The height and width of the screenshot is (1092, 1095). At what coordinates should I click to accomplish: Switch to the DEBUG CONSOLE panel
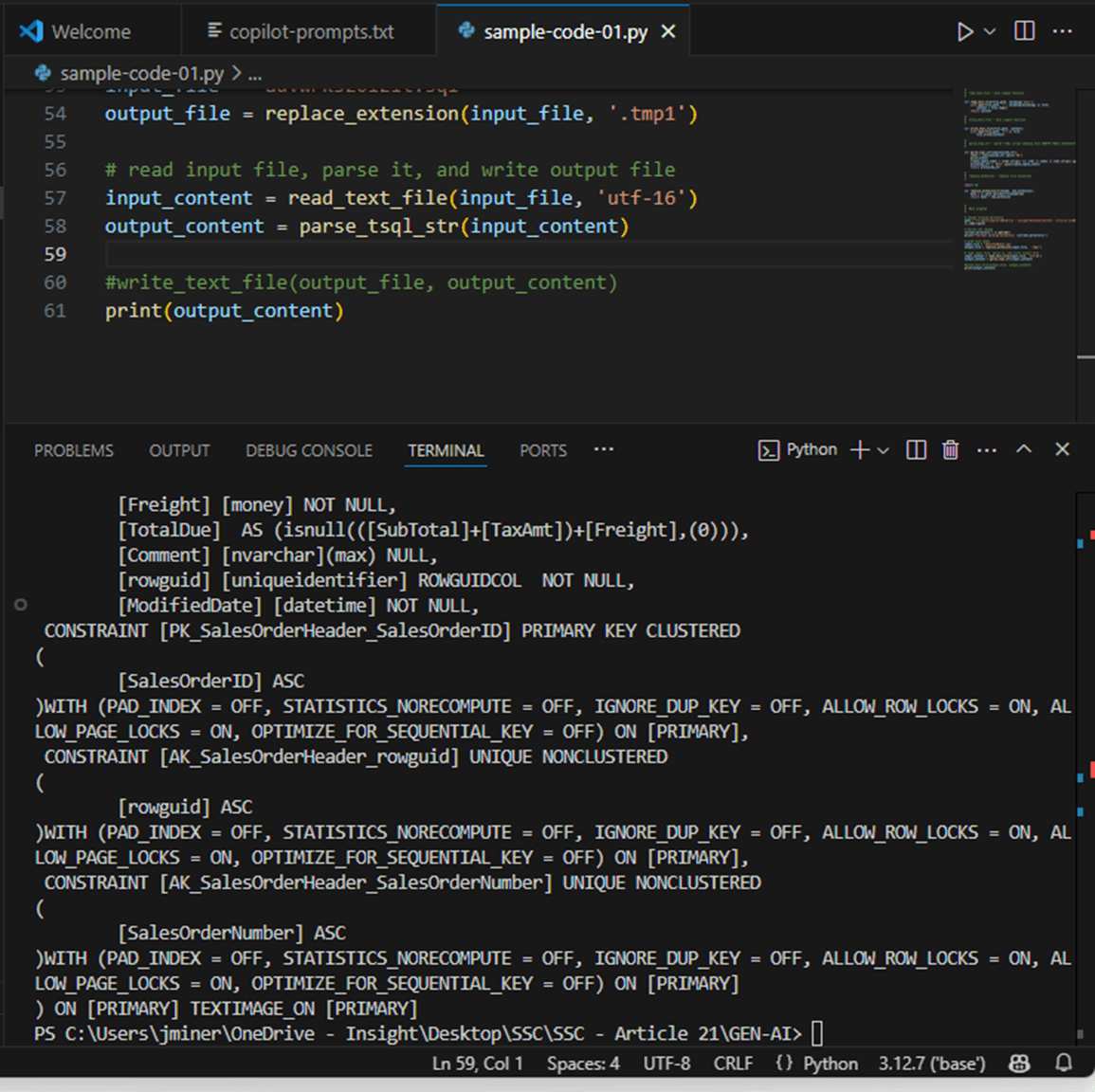click(x=309, y=450)
